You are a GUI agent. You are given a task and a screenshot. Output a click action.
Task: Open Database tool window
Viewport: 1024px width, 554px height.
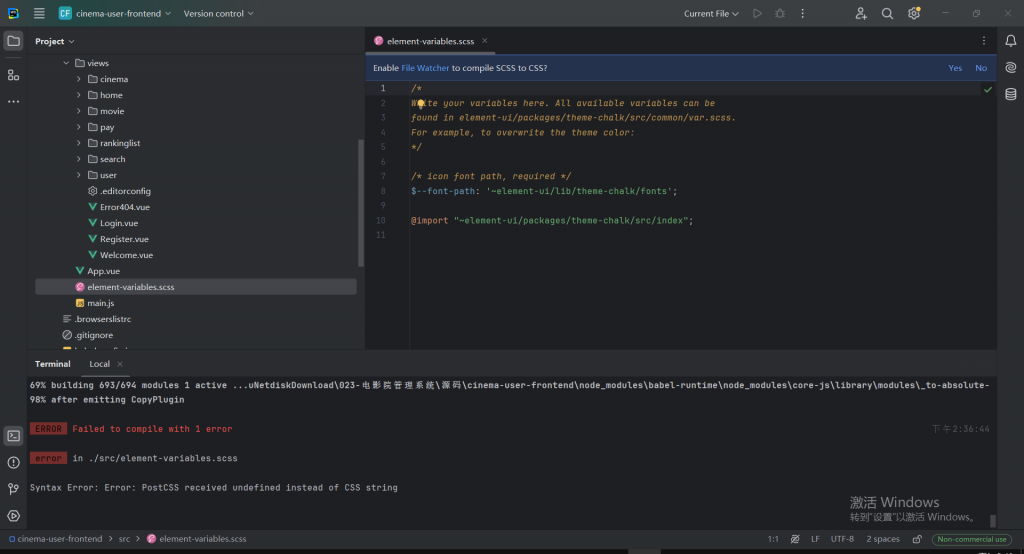click(x=1010, y=94)
